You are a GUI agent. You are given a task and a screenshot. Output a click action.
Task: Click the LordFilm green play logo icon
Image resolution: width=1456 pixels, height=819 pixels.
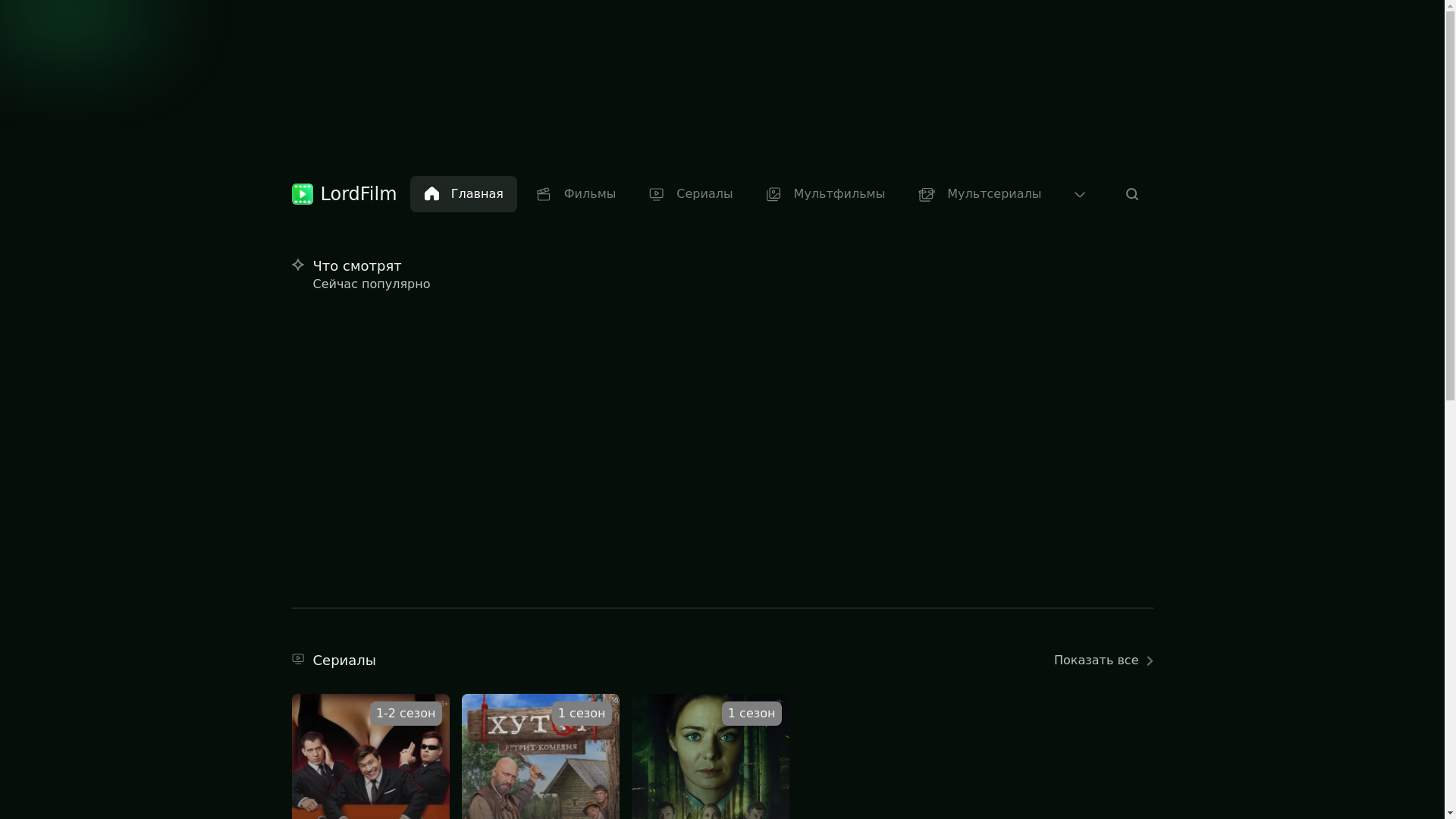[x=302, y=194]
